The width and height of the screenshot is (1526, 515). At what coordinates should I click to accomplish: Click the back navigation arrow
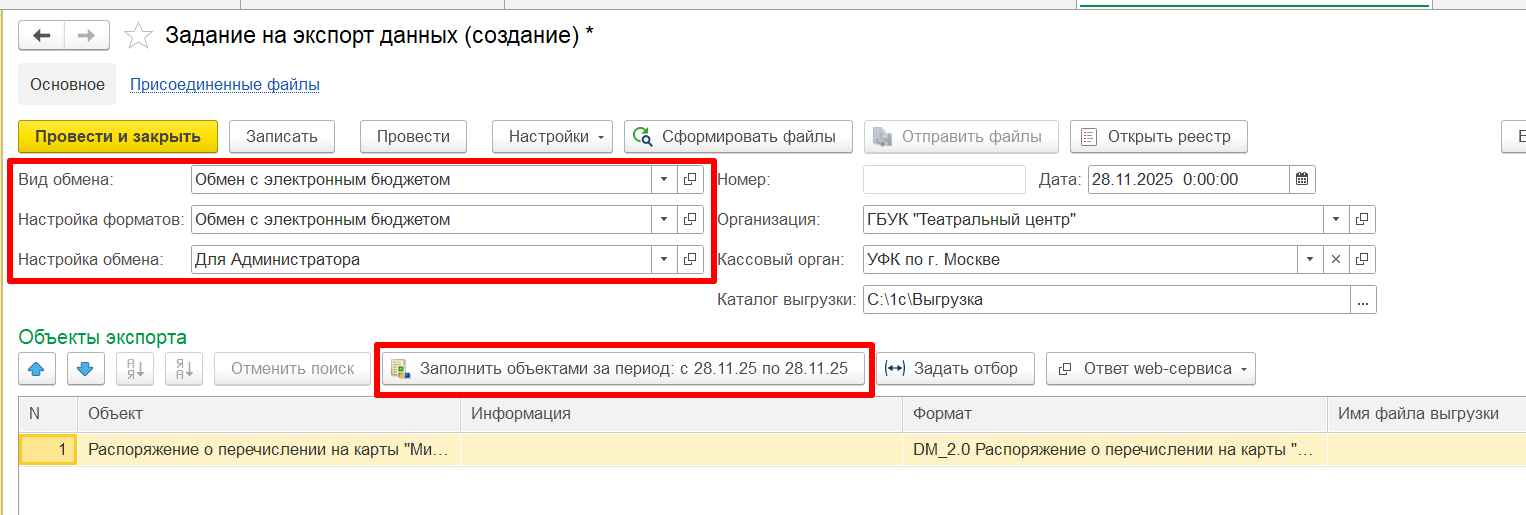coord(41,36)
